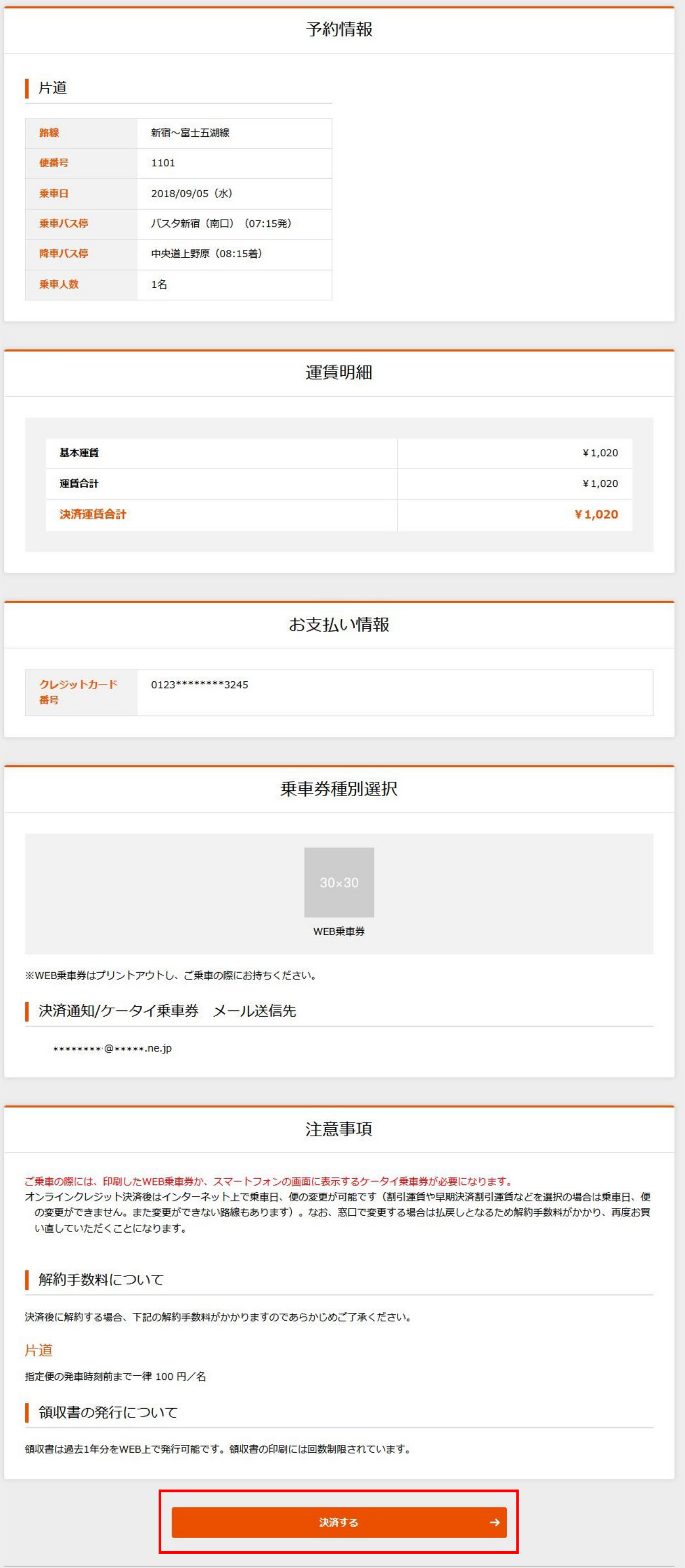Click the red warning text about WEB乗車券

pos(270,1181)
